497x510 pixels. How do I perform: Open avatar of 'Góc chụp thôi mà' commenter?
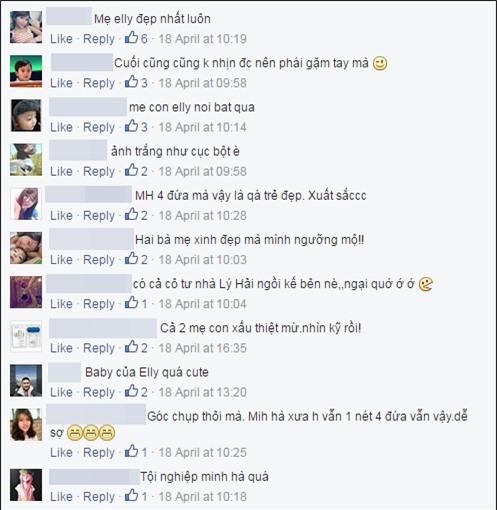[26, 425]
